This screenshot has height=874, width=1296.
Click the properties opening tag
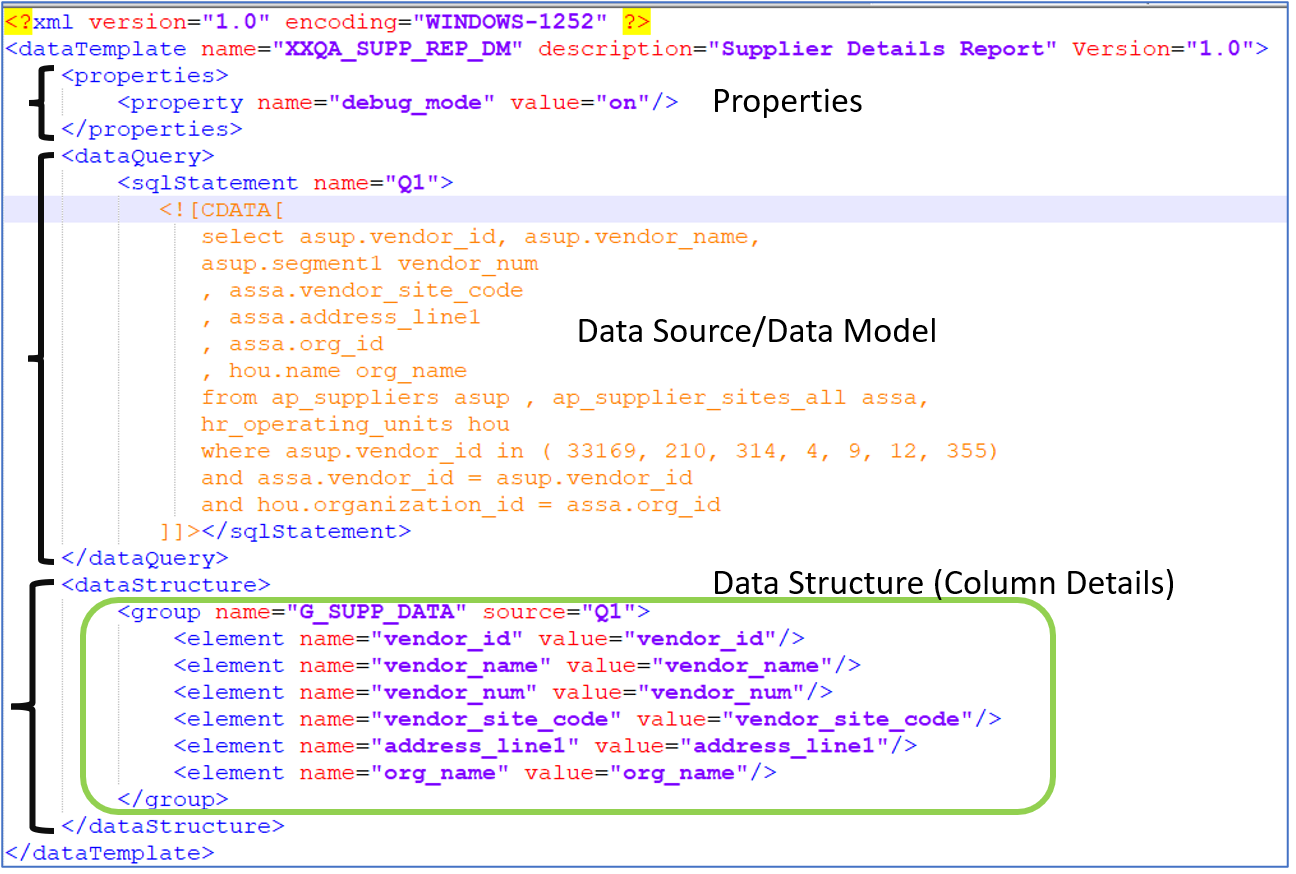coord(143,75)
